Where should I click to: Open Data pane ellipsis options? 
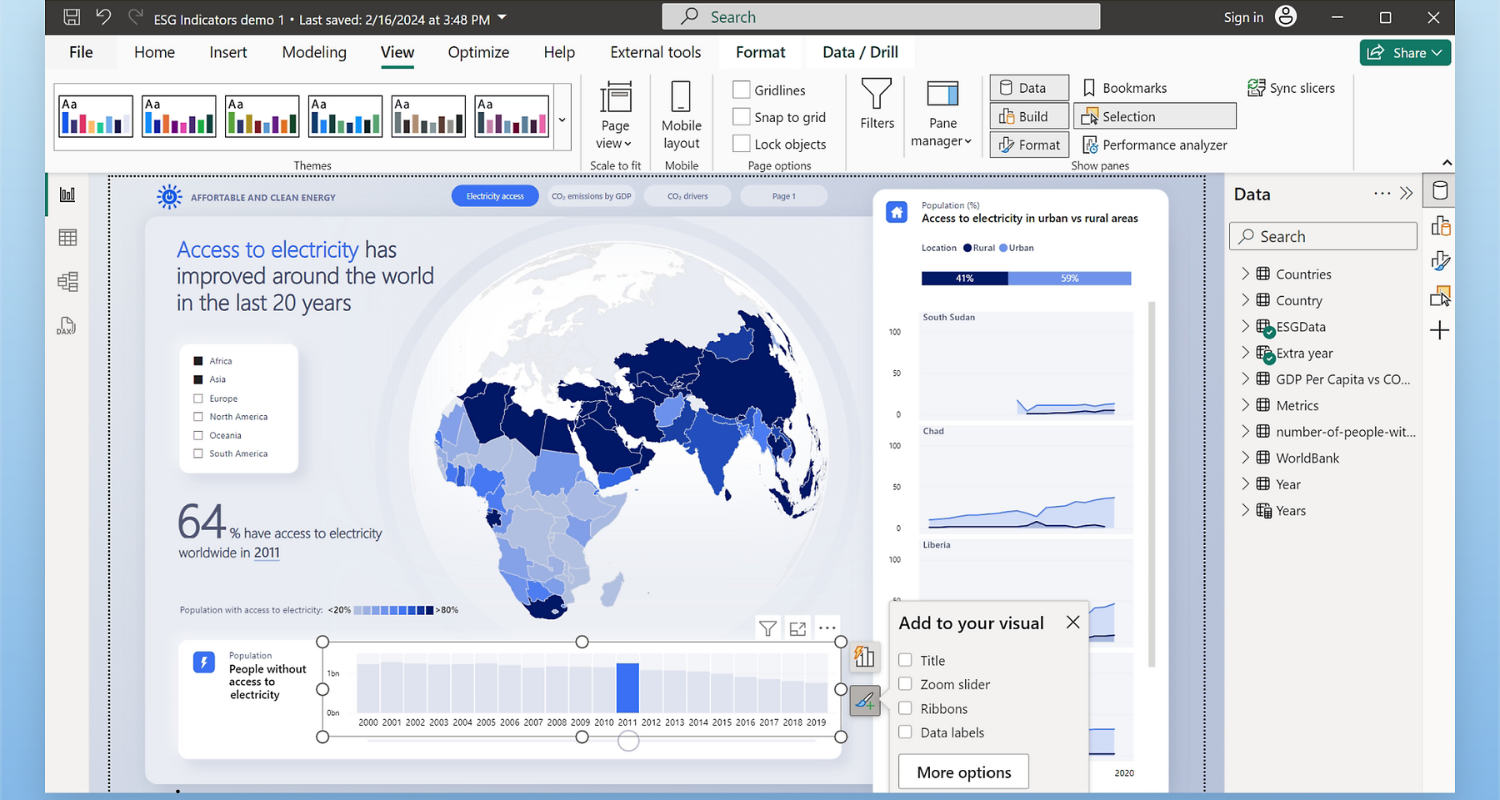click(1382, 194)
